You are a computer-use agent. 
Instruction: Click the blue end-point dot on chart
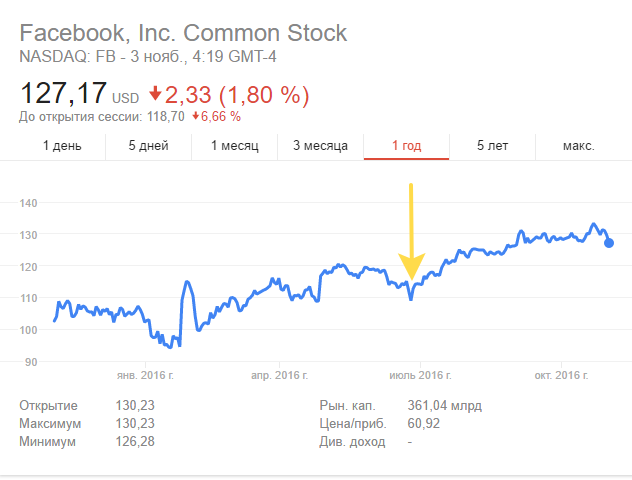click(x=609, y=243)
